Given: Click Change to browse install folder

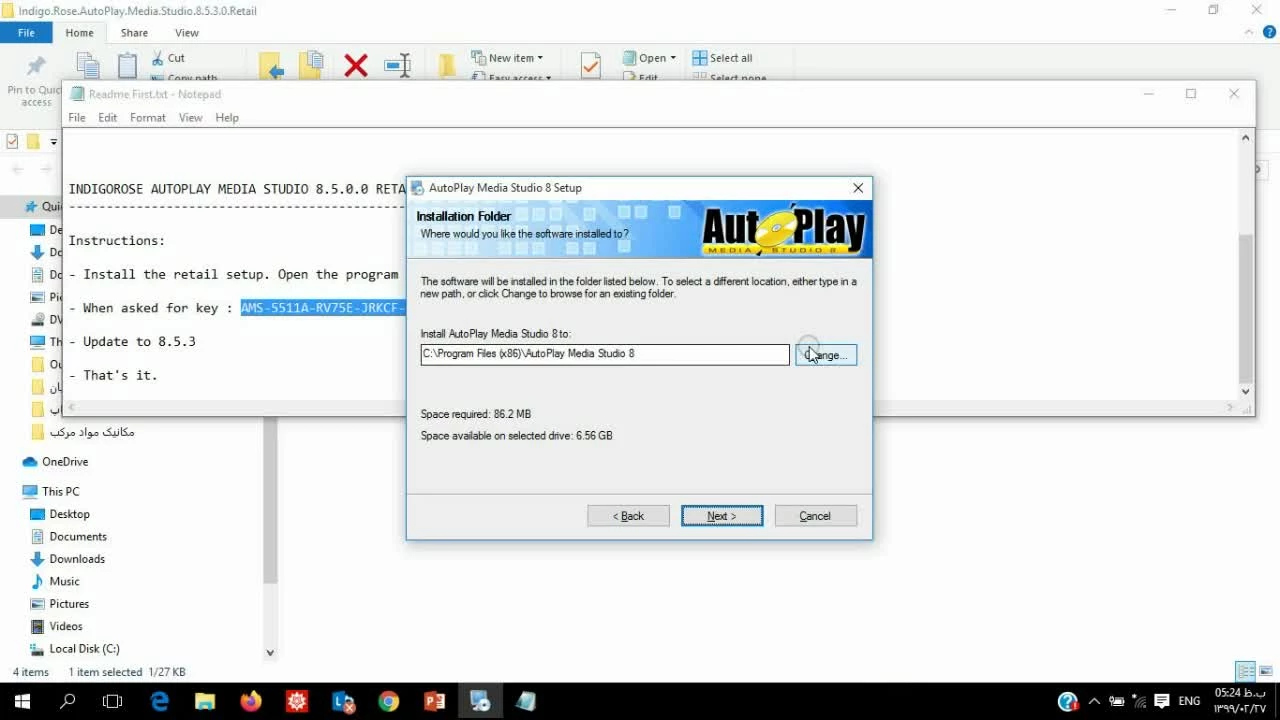Looking at the screenshot, I should [826, 355].
